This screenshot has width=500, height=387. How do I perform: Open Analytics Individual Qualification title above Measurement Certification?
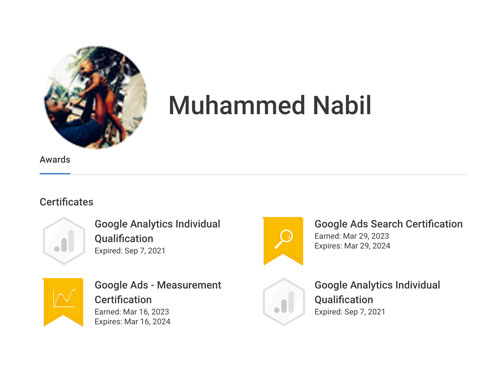157,231
